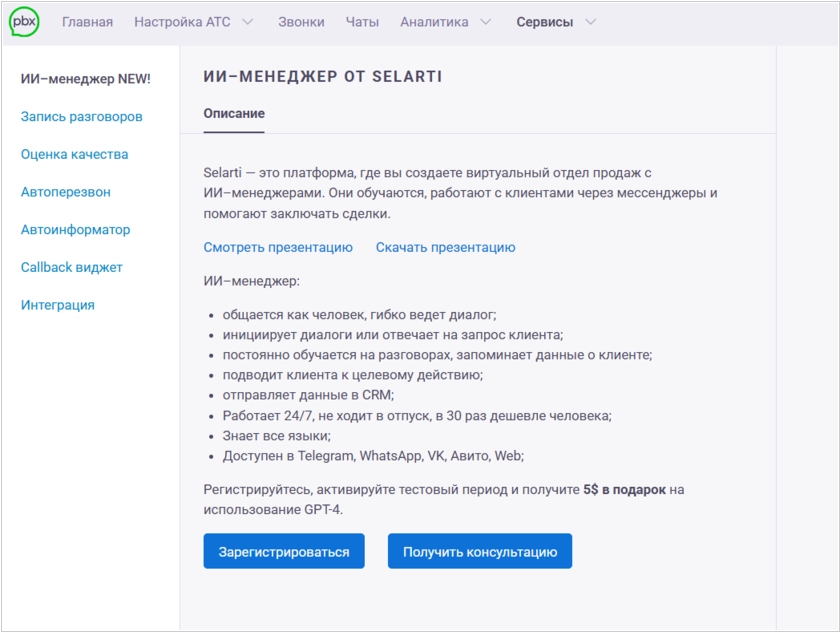Open the Главная menu item
This screenshot has height=632, width=840.
pyautogui.click(x=87, y=22)
